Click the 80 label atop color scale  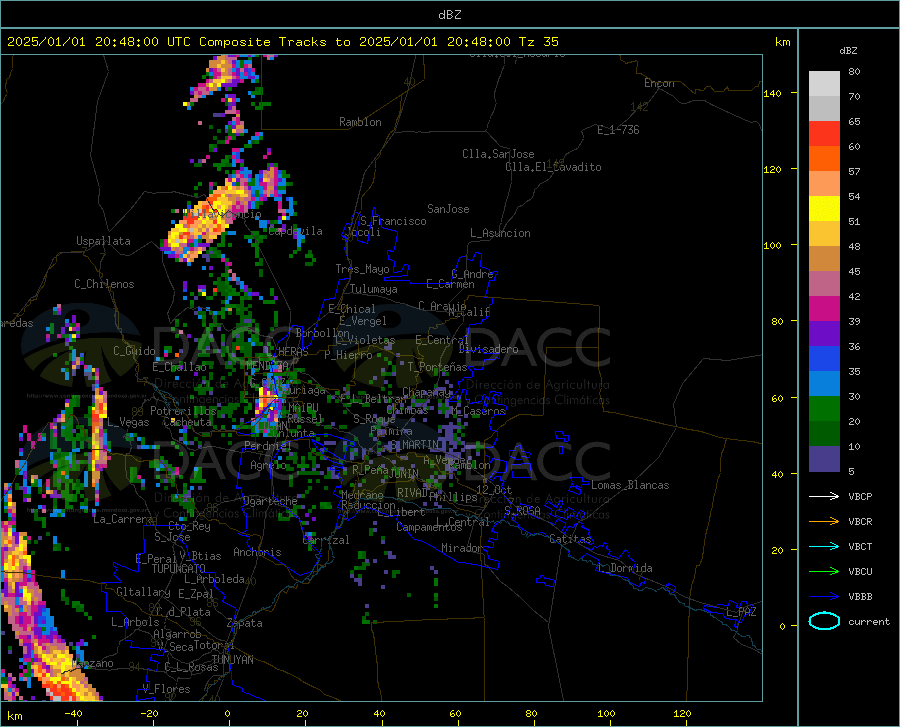(854, 72)
